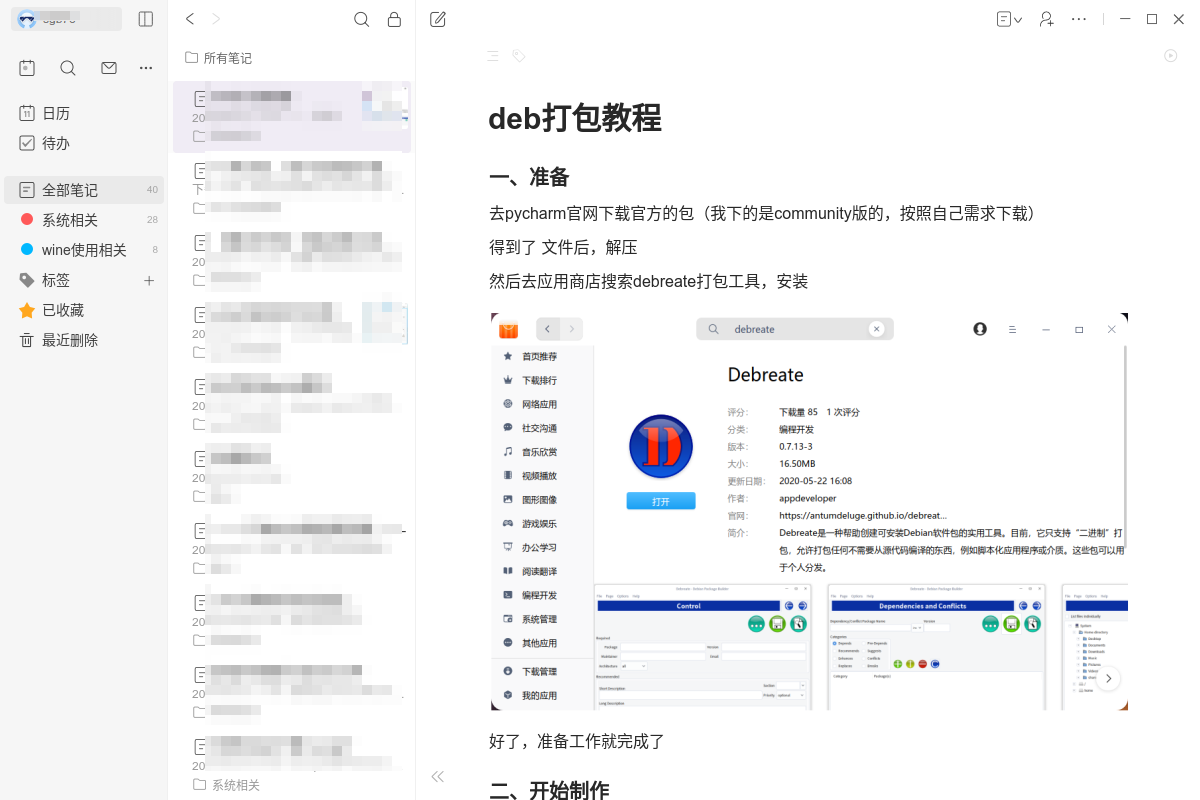Click the Debreate screenshot image in note
Viewport: 1200px width, 800px height.
[808, 511]
